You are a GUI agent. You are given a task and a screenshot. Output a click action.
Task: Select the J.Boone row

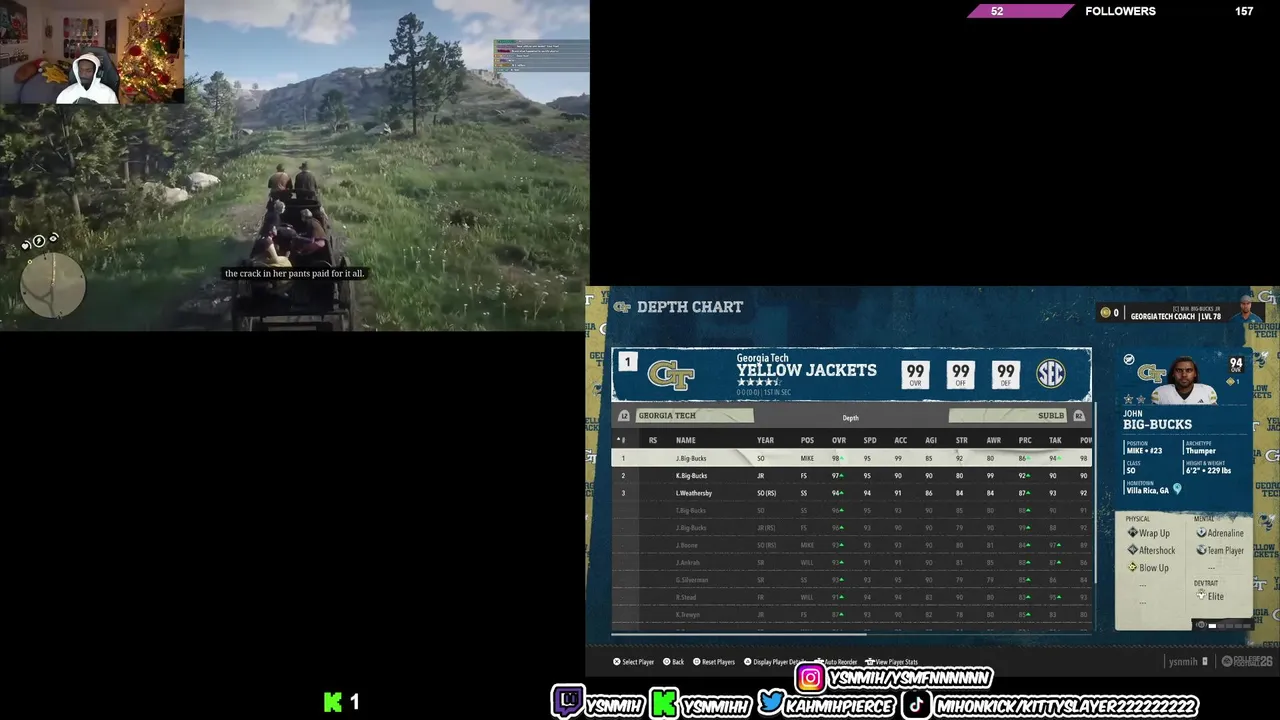tap(851, 545)
